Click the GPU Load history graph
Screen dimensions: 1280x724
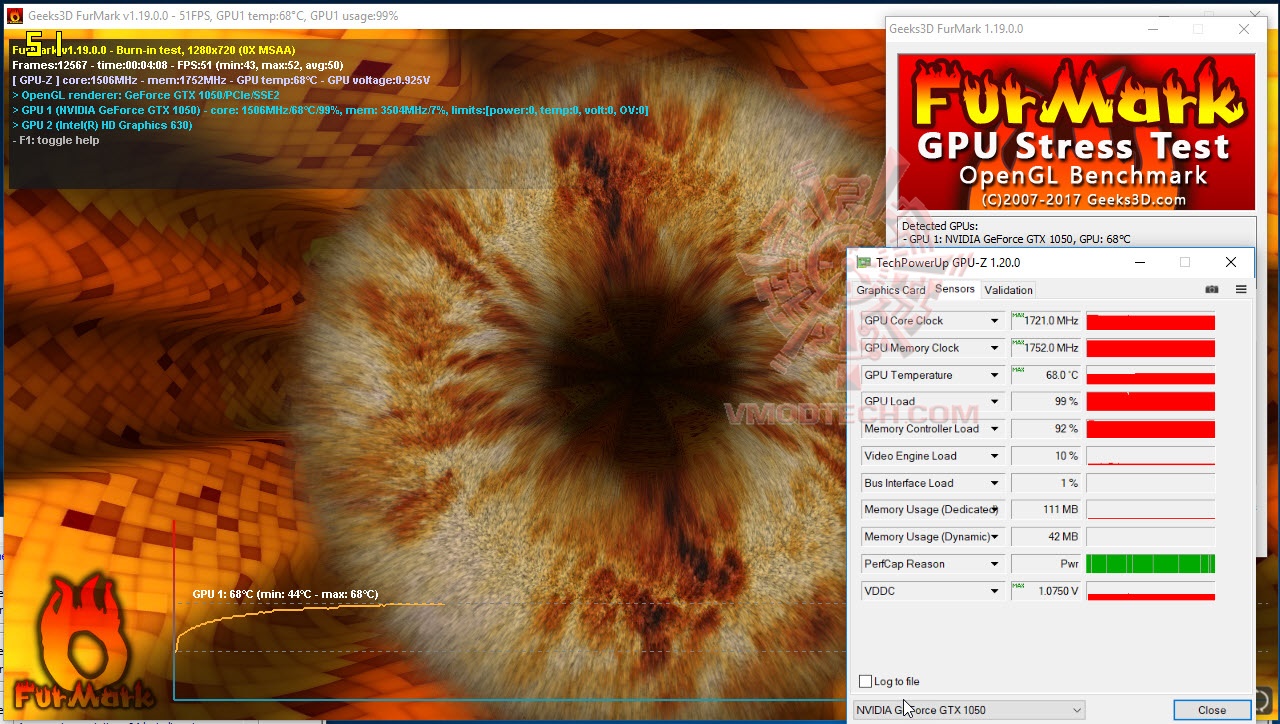point(1150,402)
